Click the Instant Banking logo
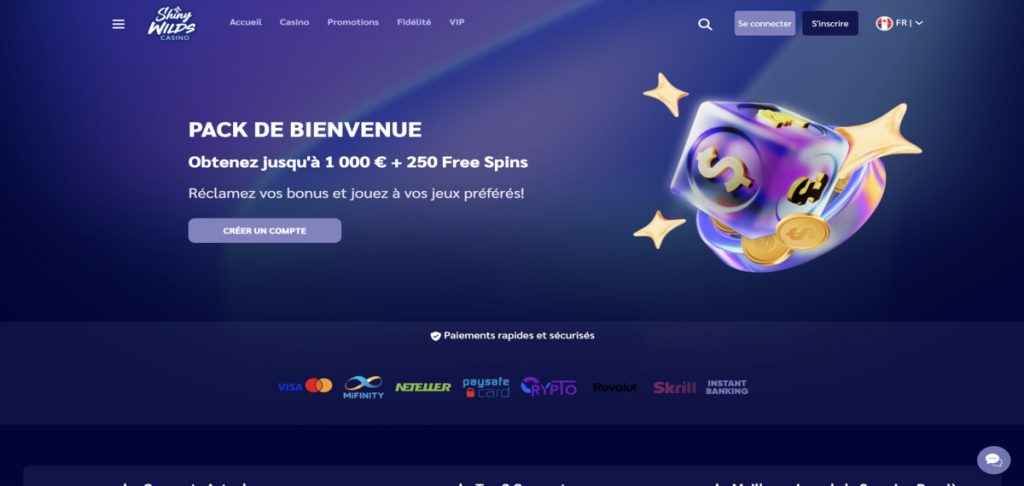Image resolution: width=1024 pixels, height=486 pixels. 727,387
